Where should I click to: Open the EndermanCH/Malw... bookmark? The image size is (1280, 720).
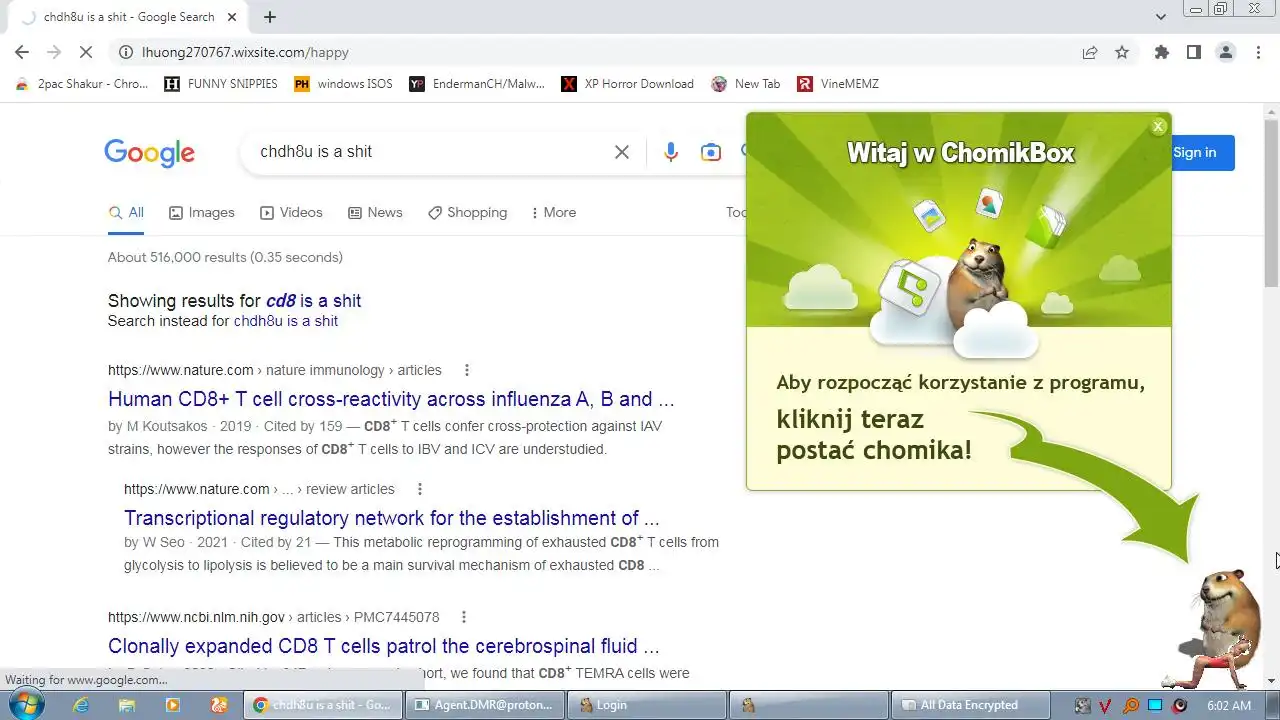pyautogui.click(x=478, y=84)
